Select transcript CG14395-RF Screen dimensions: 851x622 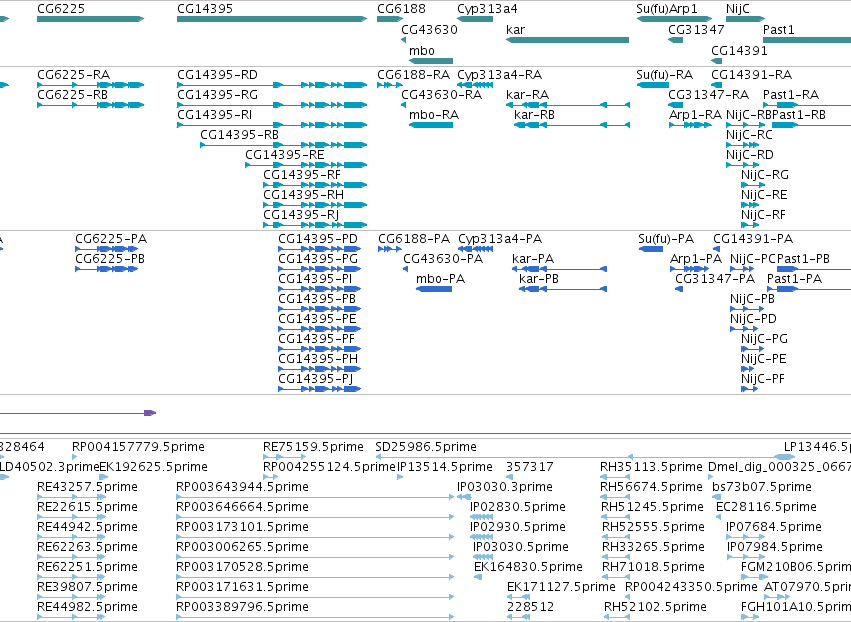click(x=302, y=175)
